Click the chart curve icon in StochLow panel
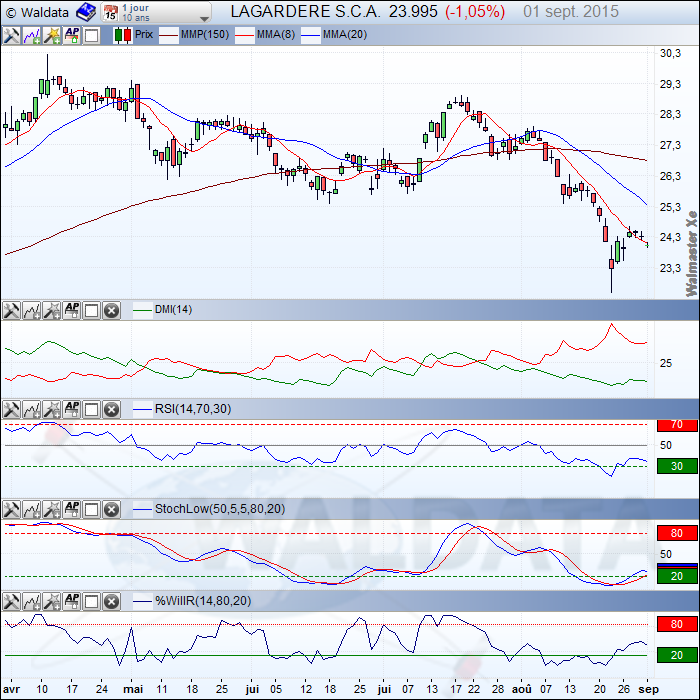The width and height of the screenshot is (700, 700). click(32, 509)
